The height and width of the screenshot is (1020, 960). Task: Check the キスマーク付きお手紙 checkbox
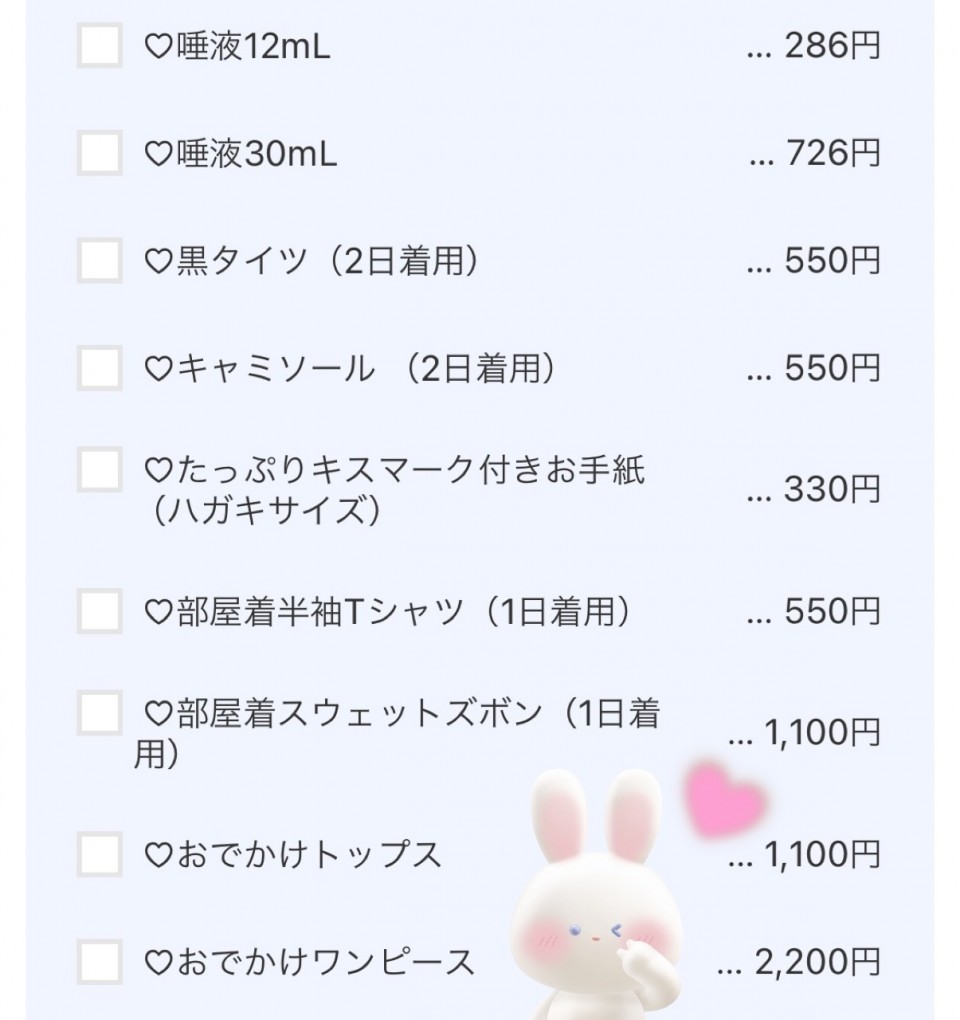[99, 469]
